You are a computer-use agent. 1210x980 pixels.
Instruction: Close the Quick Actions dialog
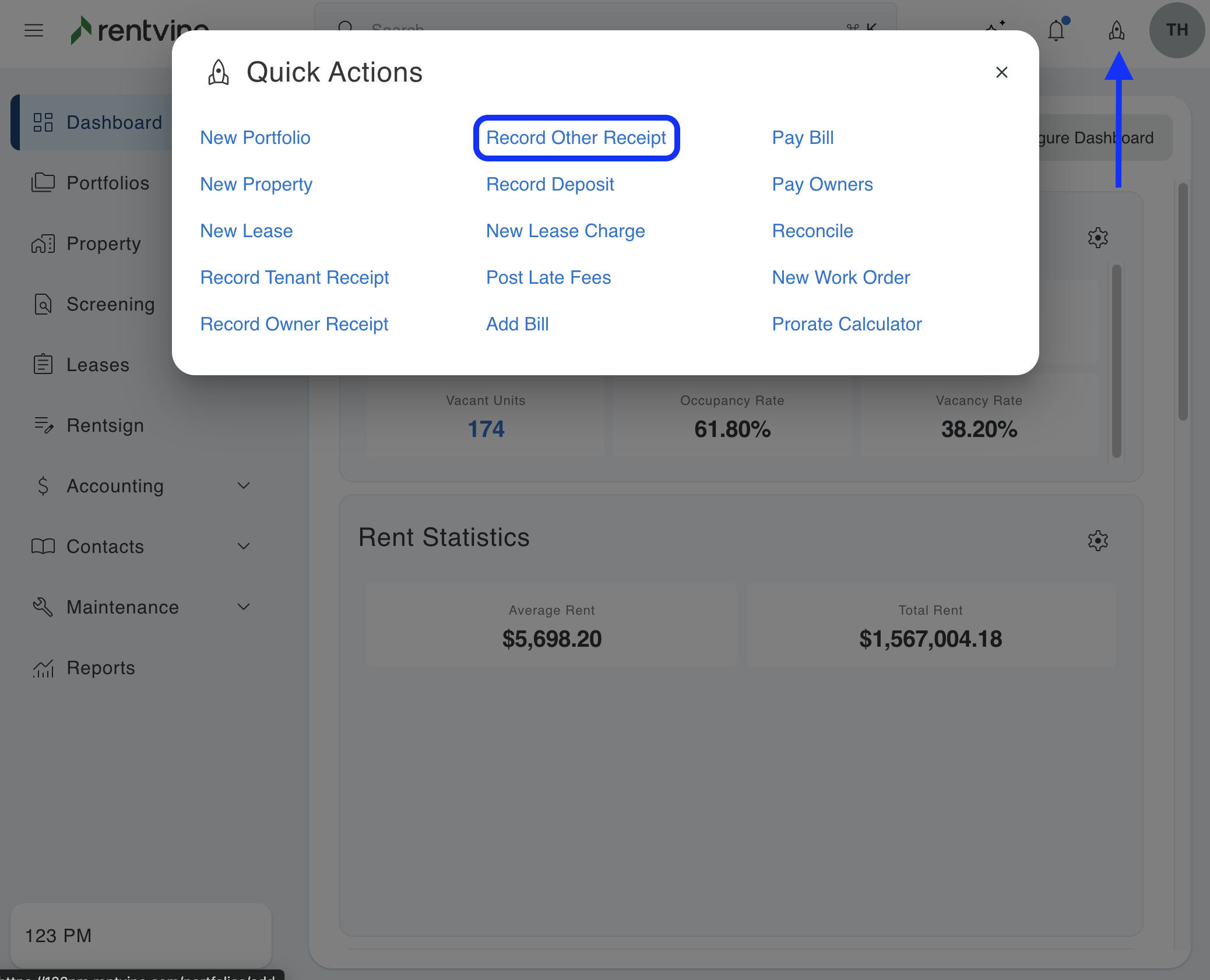click(x=1001, y=72)
